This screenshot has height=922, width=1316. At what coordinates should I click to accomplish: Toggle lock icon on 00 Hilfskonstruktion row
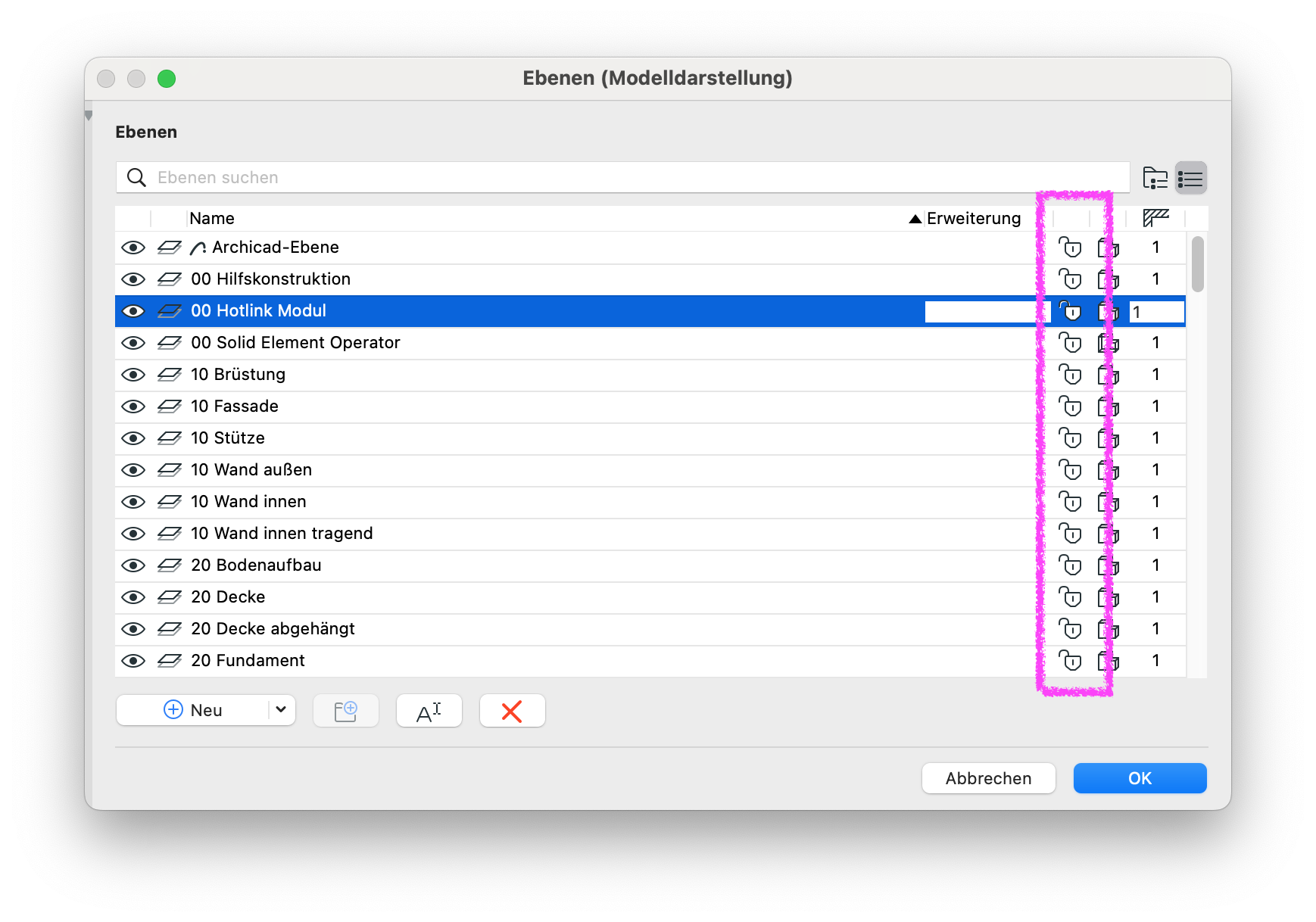pyautogui.click(x=1070, y=279)
